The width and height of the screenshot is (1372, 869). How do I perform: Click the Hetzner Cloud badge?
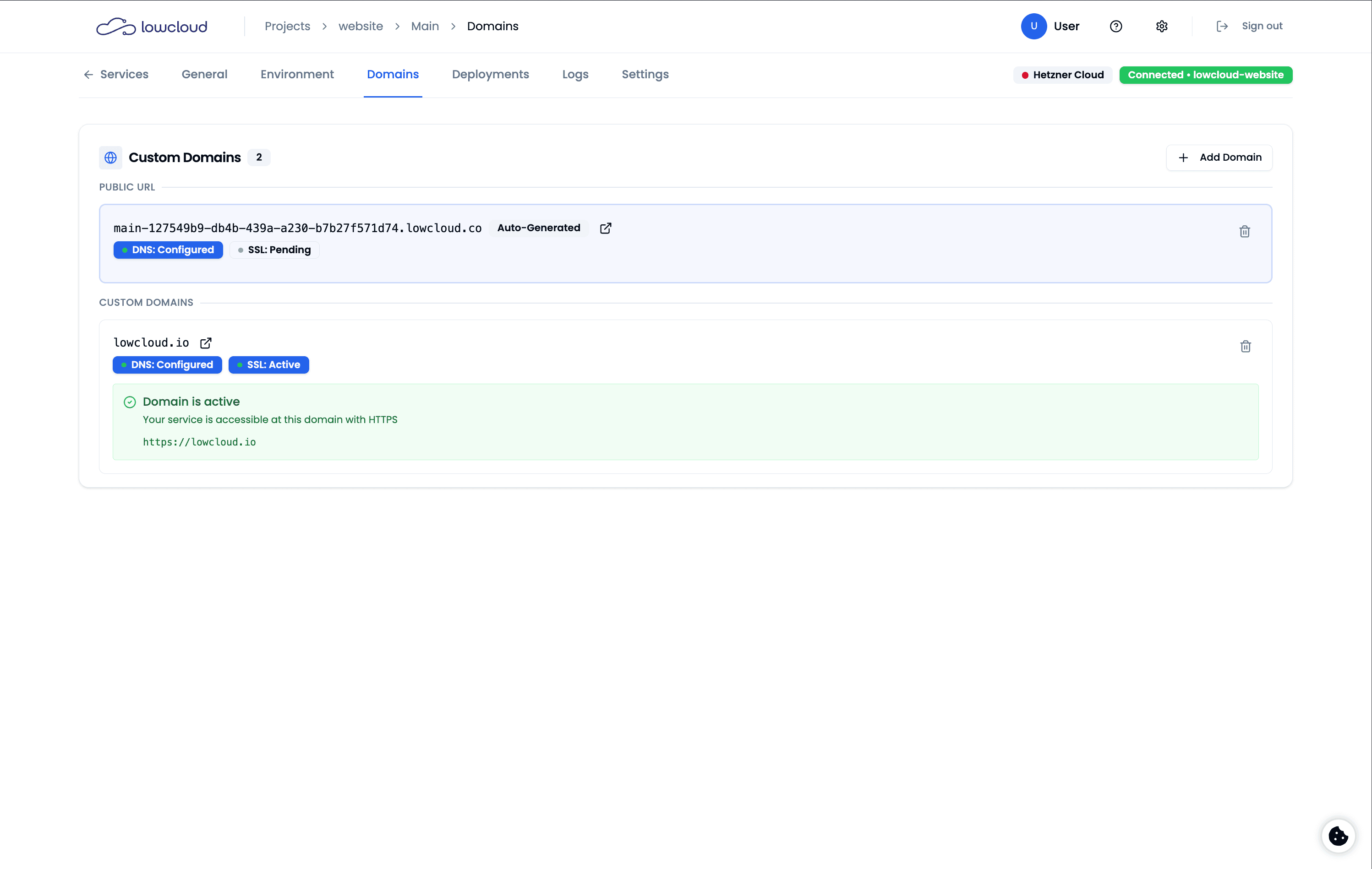[1062, 75]
